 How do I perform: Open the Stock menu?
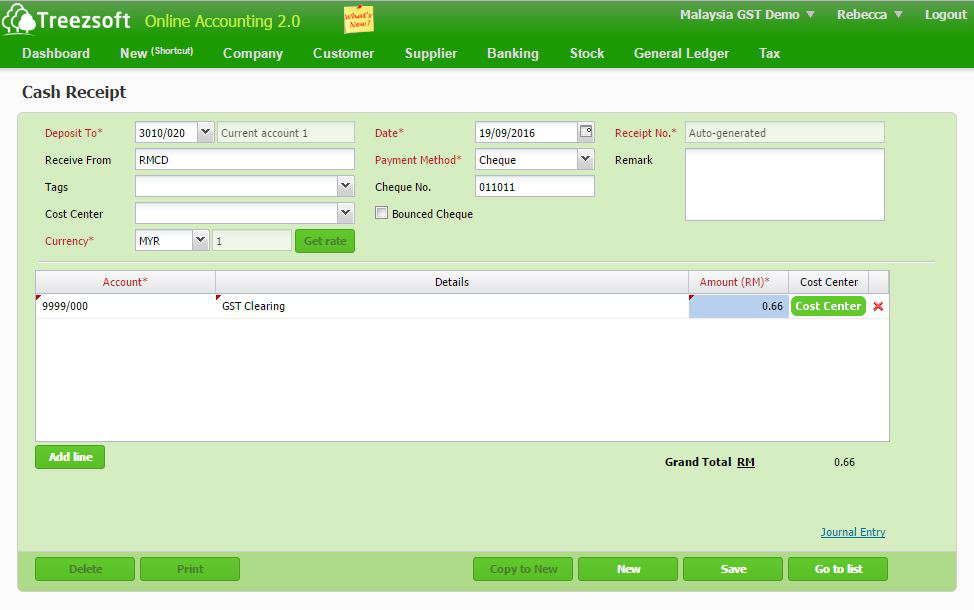(x=587, y=53)
